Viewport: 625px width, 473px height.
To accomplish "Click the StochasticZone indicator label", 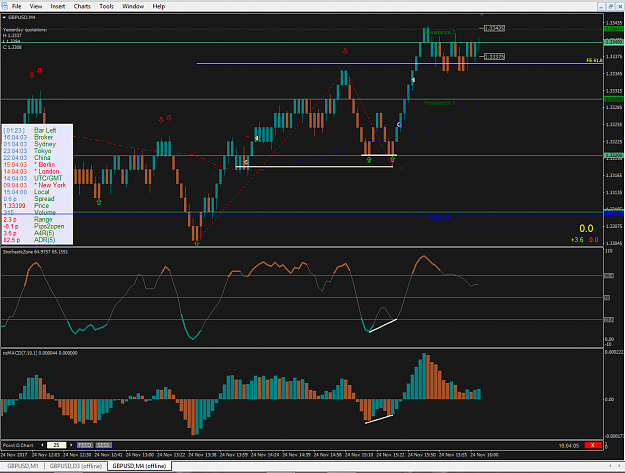I will tap(35, 252).
